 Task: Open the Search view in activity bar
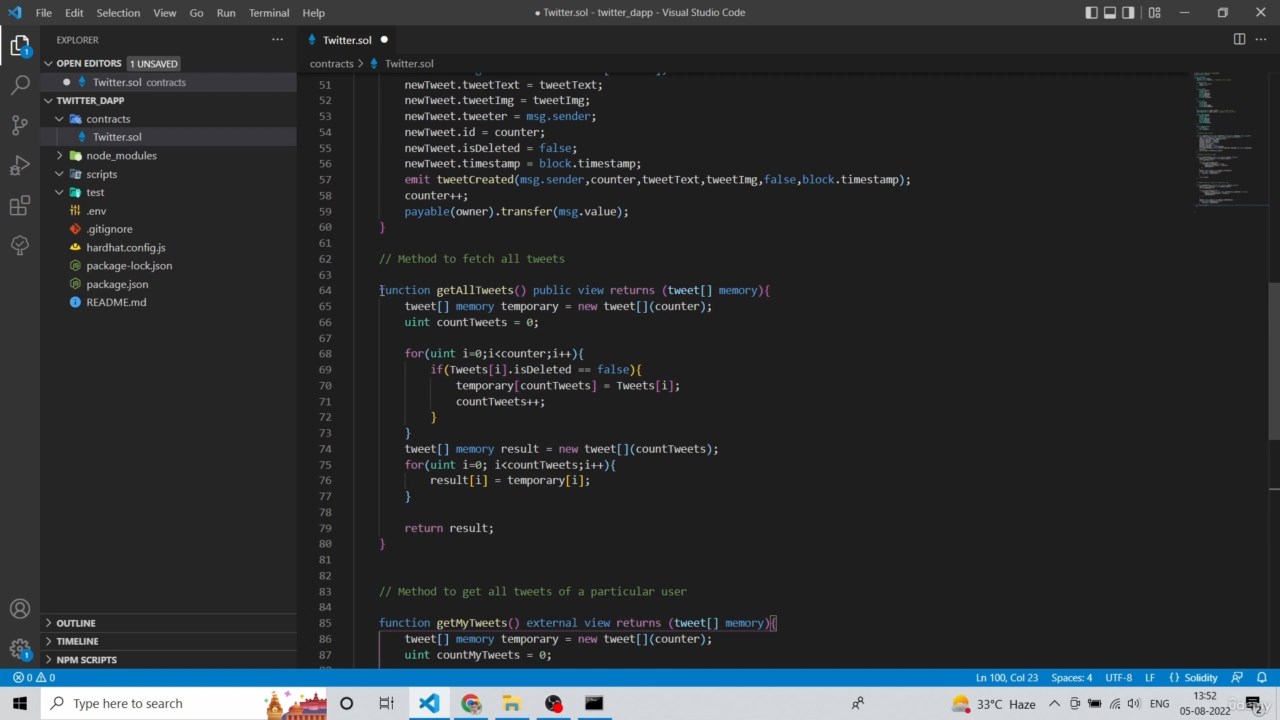pos(20,85)
